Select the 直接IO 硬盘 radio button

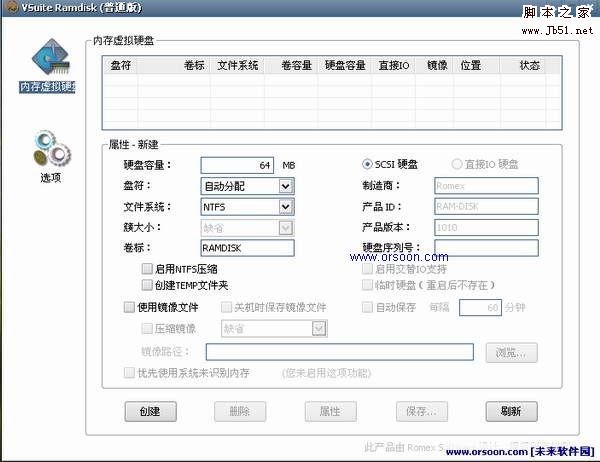(457, 165)
